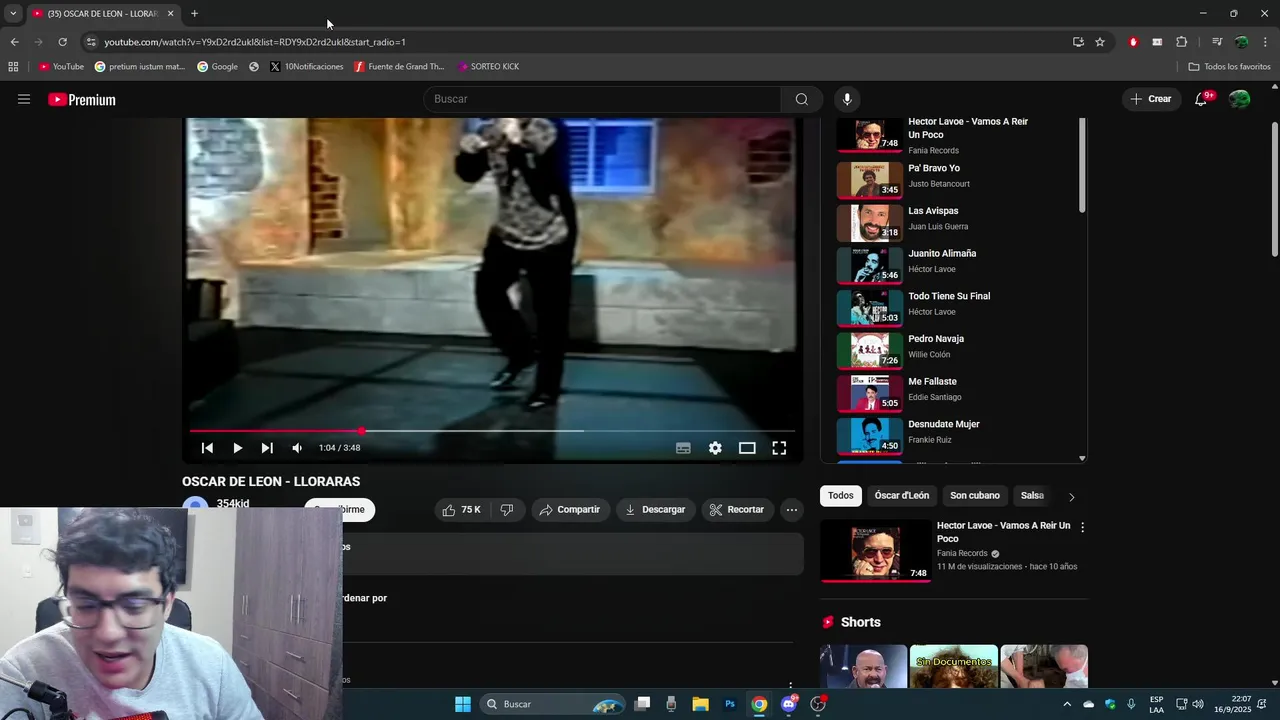Start voice search with microphone icon
Viewport: 1280px width, 720px height.
847,99
